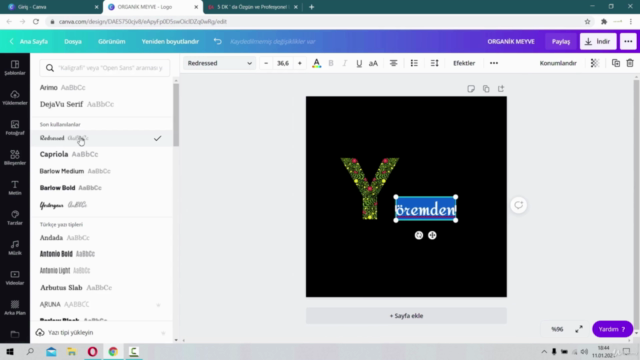Viewport: 640px width, 360px height.
Task: Toggle italic formatting
Action: tap(345, 63)
